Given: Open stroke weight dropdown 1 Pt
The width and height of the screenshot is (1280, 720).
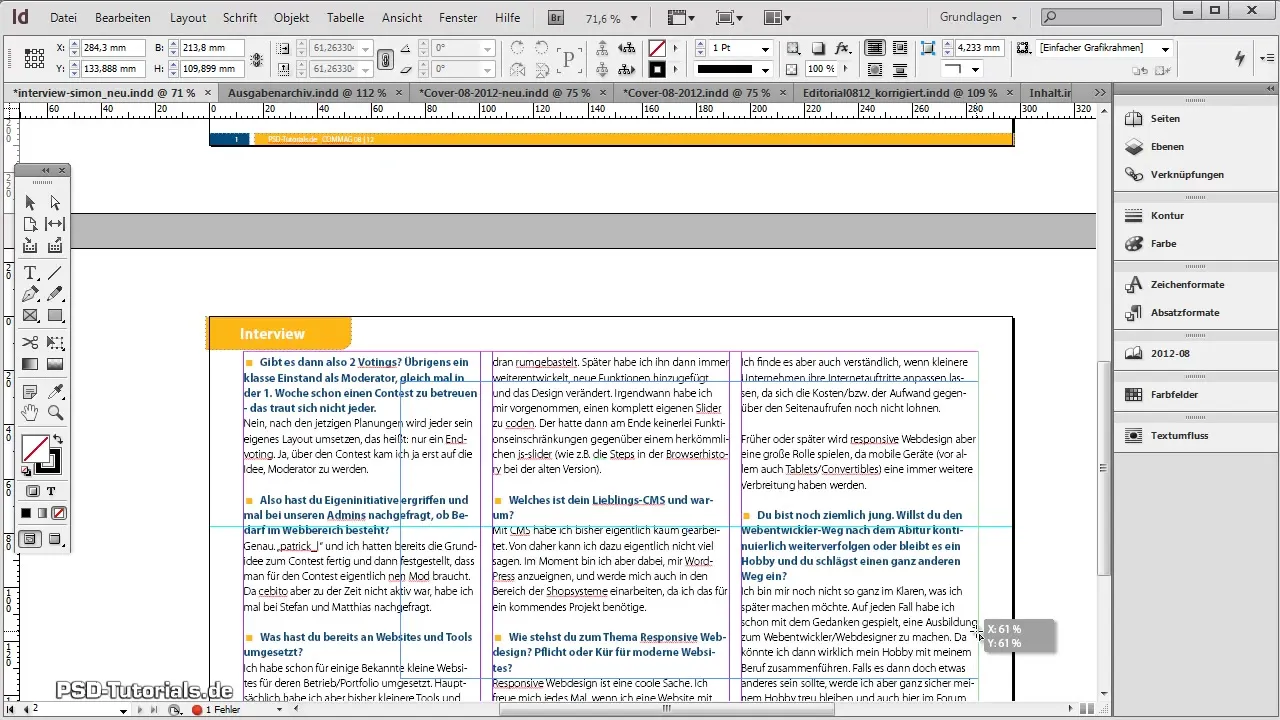Looking at the screenshot, I should click(765, 48).
